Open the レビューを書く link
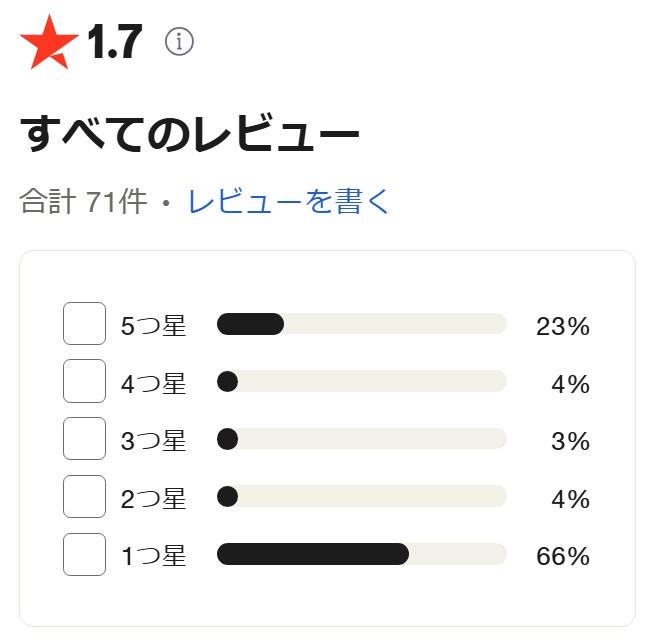Image resolution: width=648 pixels, height=642 pixels. [288, 201]
